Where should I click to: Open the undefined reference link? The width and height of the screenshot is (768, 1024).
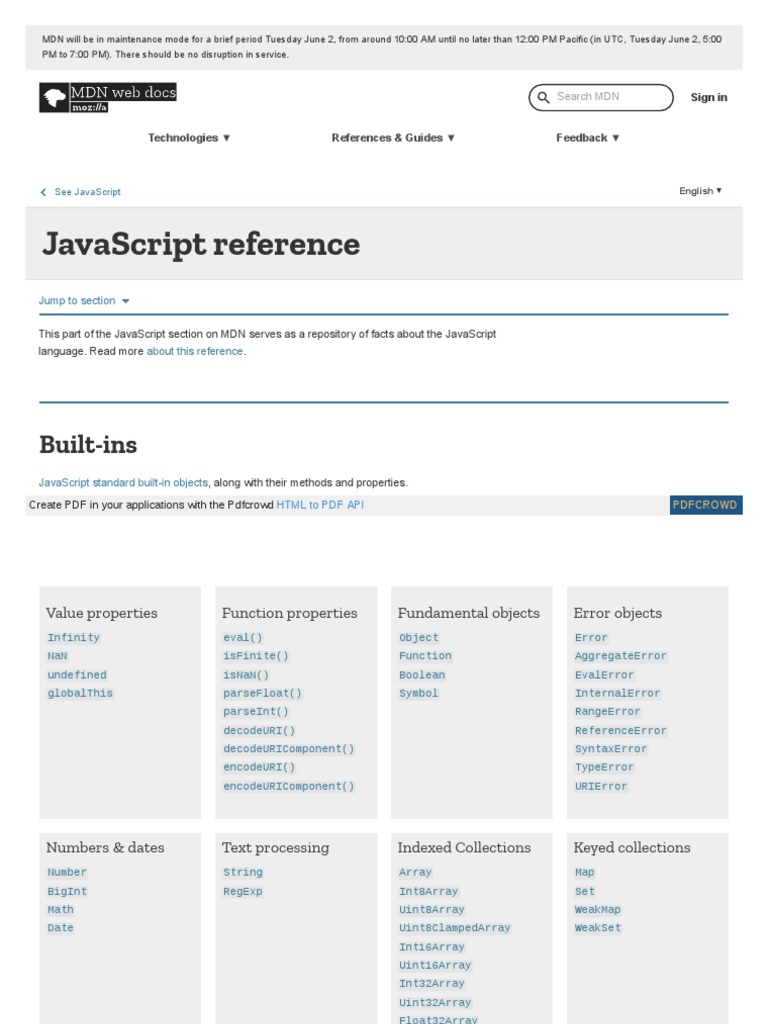[x=76, y=675]
